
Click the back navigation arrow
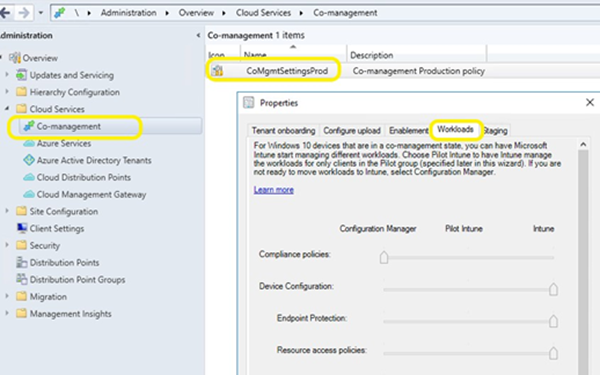click(x=5, y=13)
